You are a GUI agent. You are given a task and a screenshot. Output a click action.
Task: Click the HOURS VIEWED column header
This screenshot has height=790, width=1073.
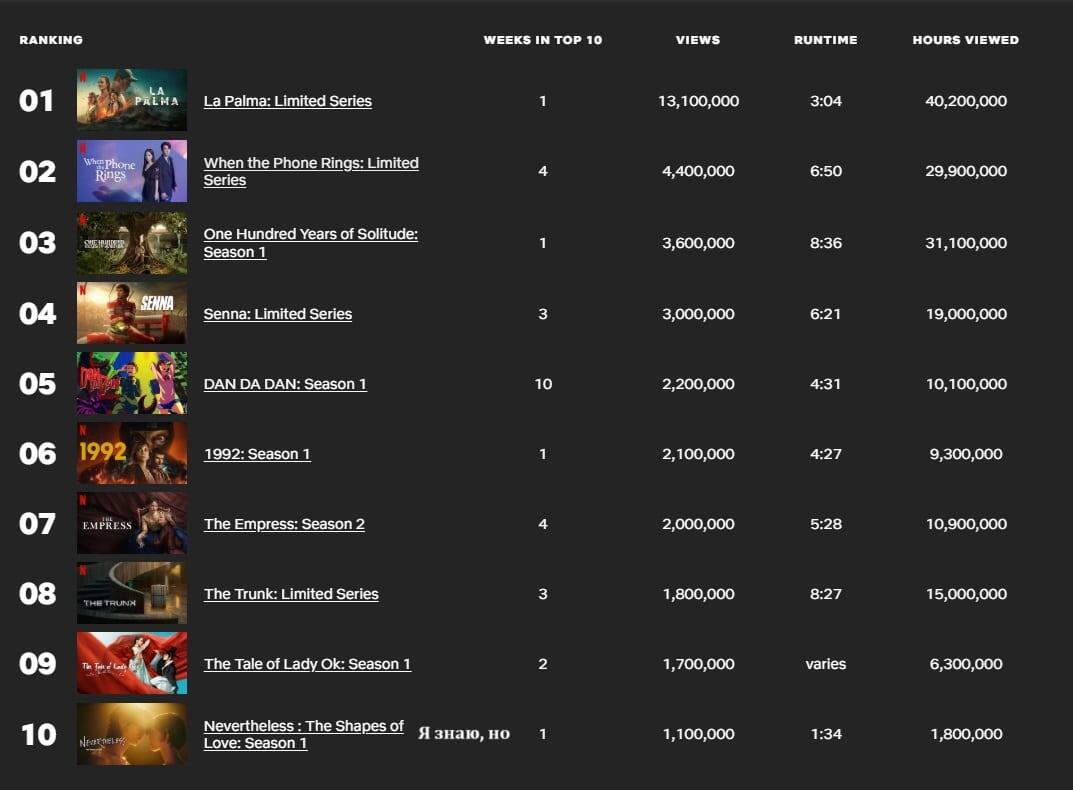966,40
